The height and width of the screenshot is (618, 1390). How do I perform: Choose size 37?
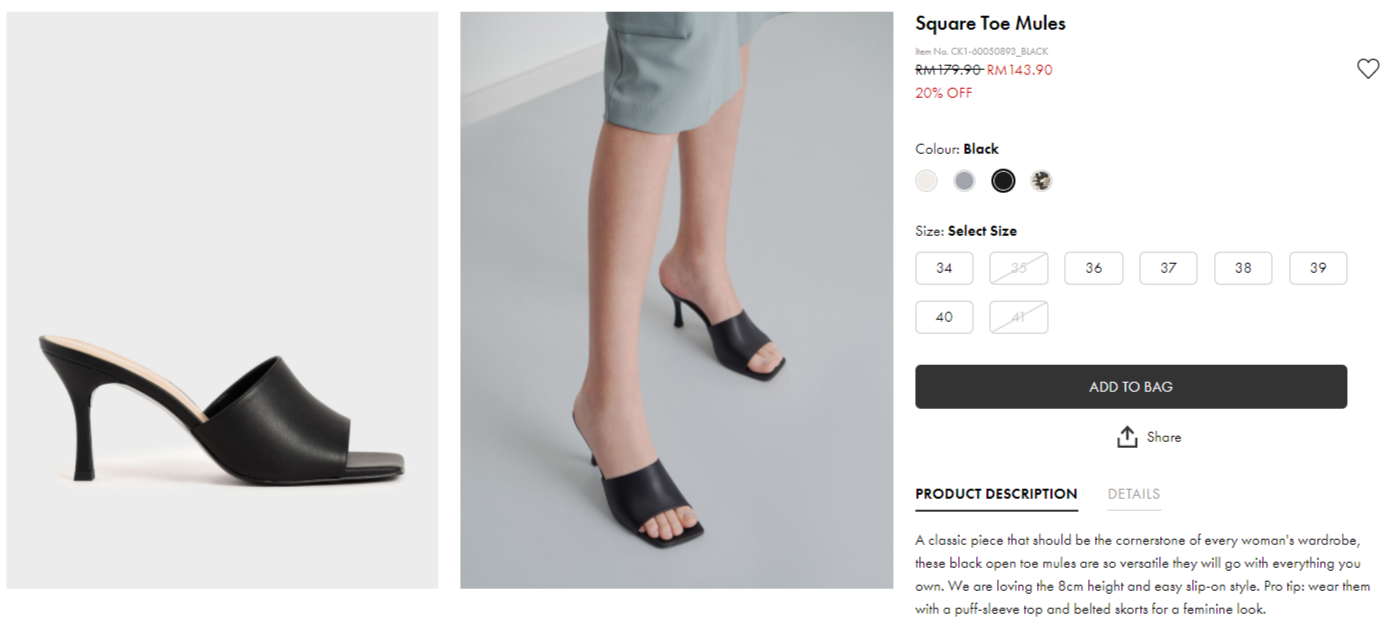coord(1168,268)
